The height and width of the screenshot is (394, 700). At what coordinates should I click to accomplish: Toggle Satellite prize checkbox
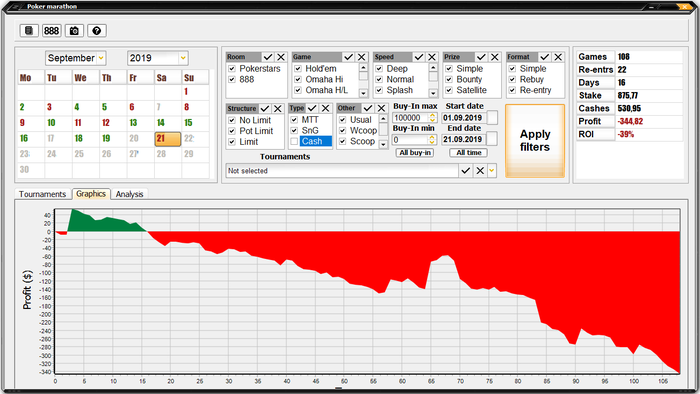449,90
